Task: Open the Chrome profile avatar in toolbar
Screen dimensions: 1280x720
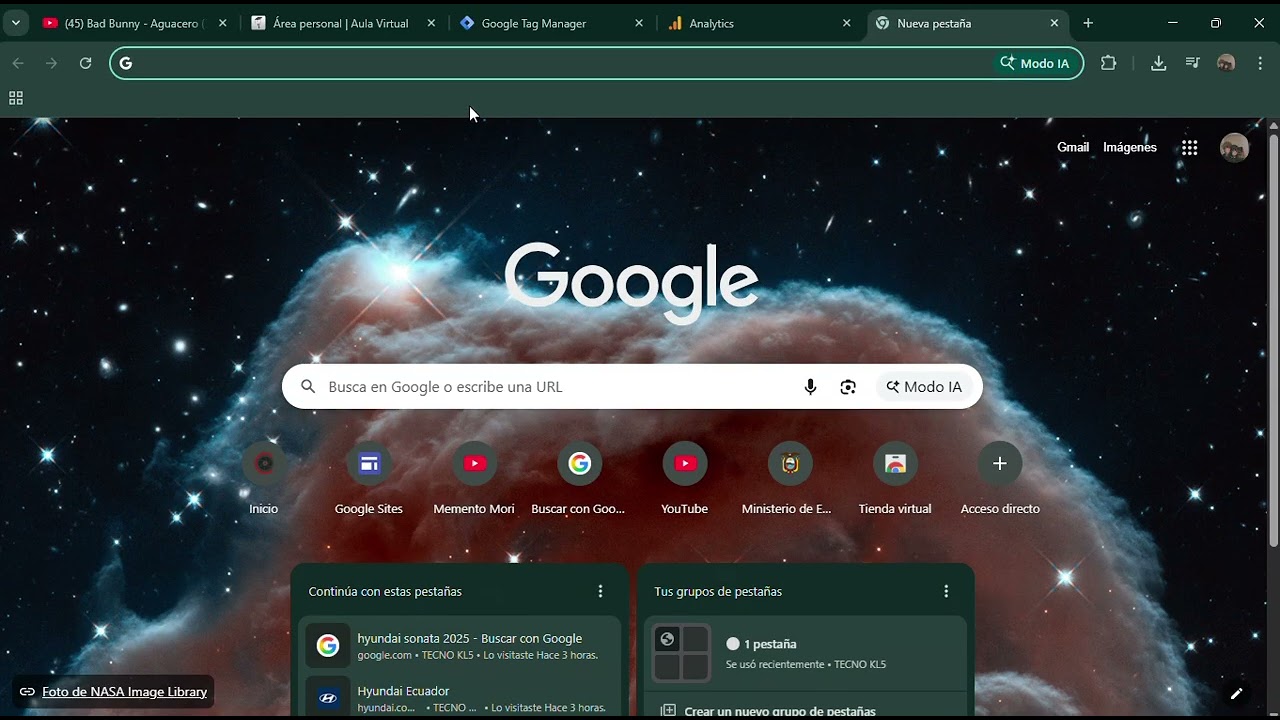Action: pos(1226,63)
